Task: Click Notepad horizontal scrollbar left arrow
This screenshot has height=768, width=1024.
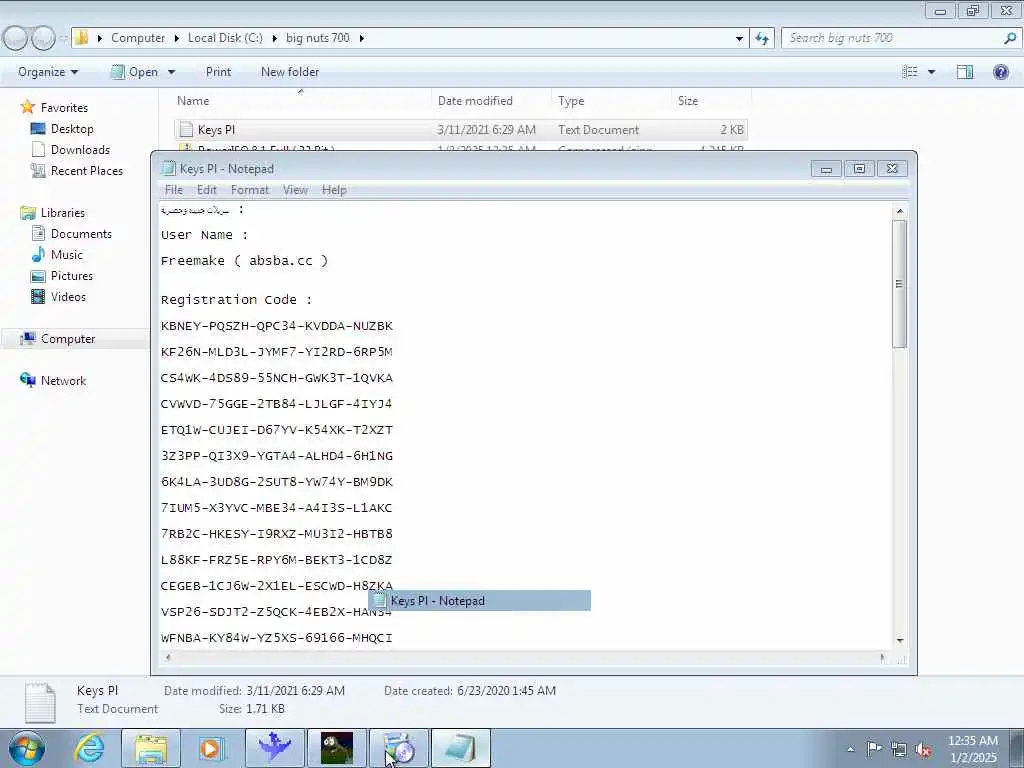Action: coord(168,658)
